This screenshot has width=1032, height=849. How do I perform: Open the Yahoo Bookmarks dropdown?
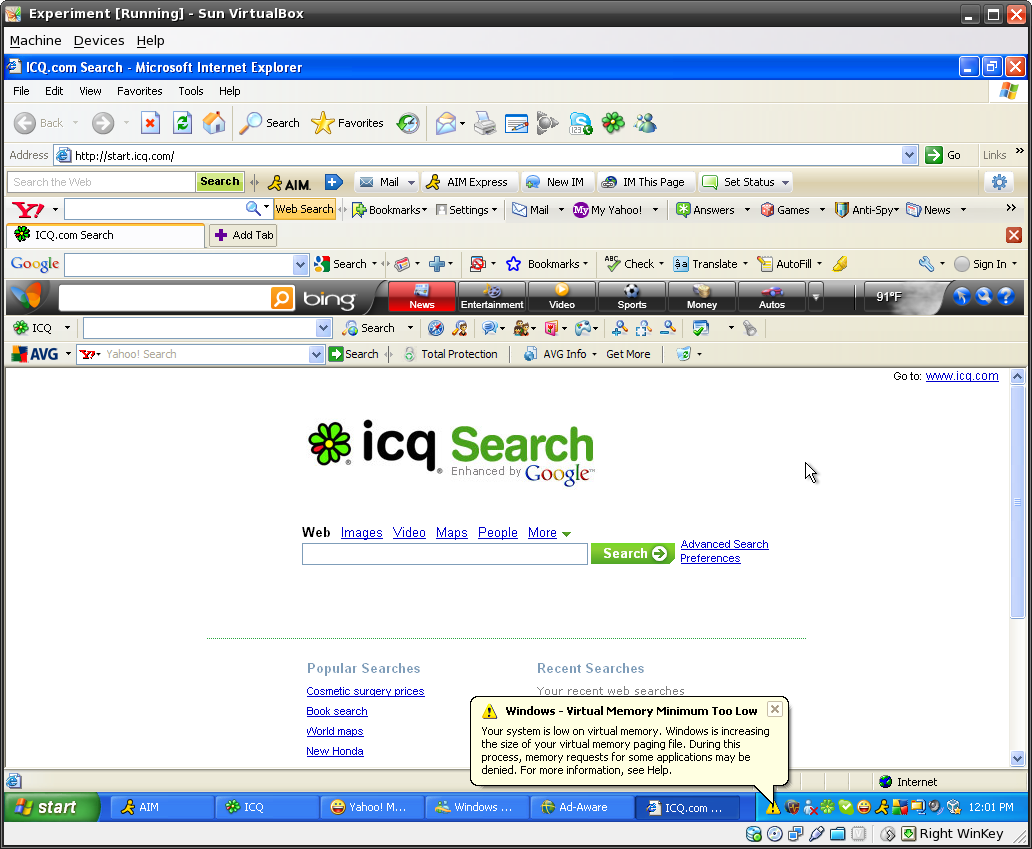click(x=425, y=210)
